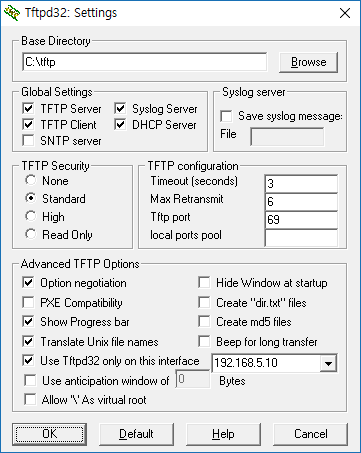Cancel the settings changes
361x453 pixels.
[x=310, y=434]
